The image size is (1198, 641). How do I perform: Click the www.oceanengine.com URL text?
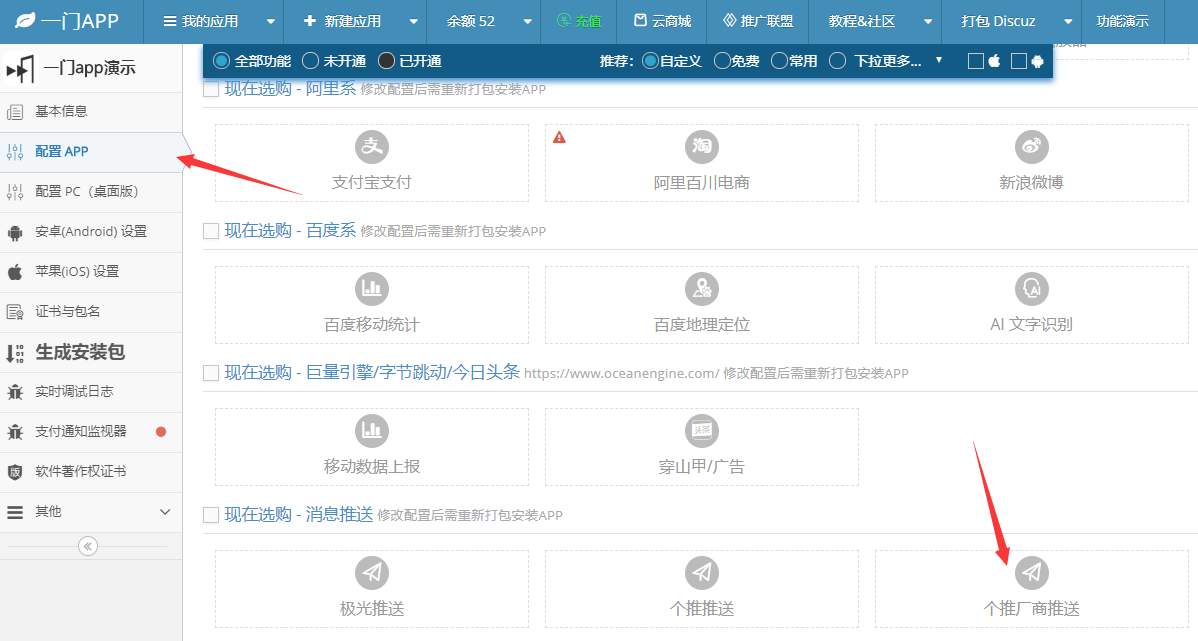pos(621,374)
